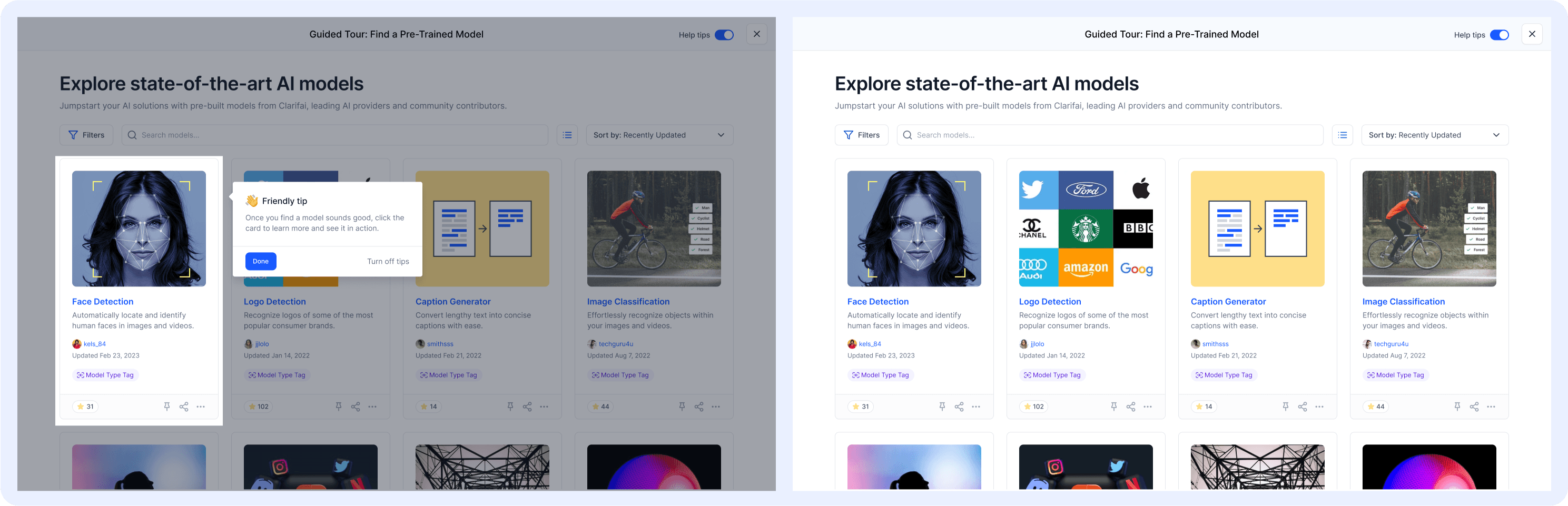Open more options on Image Classification, right window
The image size is (1568, 506).
1491,407
